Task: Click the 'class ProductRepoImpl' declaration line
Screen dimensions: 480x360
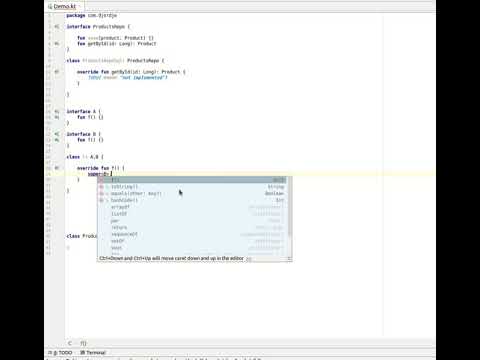Action: click(x=115, y=60)
